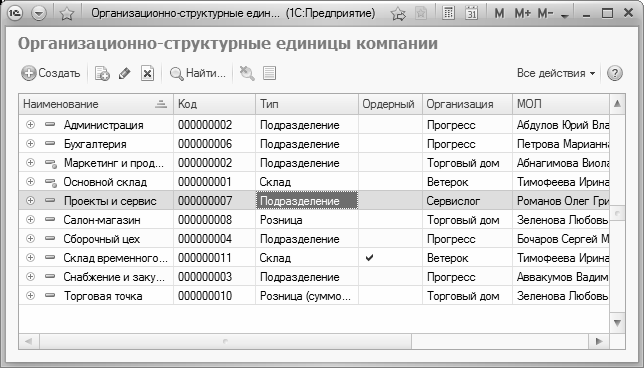Expand the Сборочный цех row

coord(30,238)
